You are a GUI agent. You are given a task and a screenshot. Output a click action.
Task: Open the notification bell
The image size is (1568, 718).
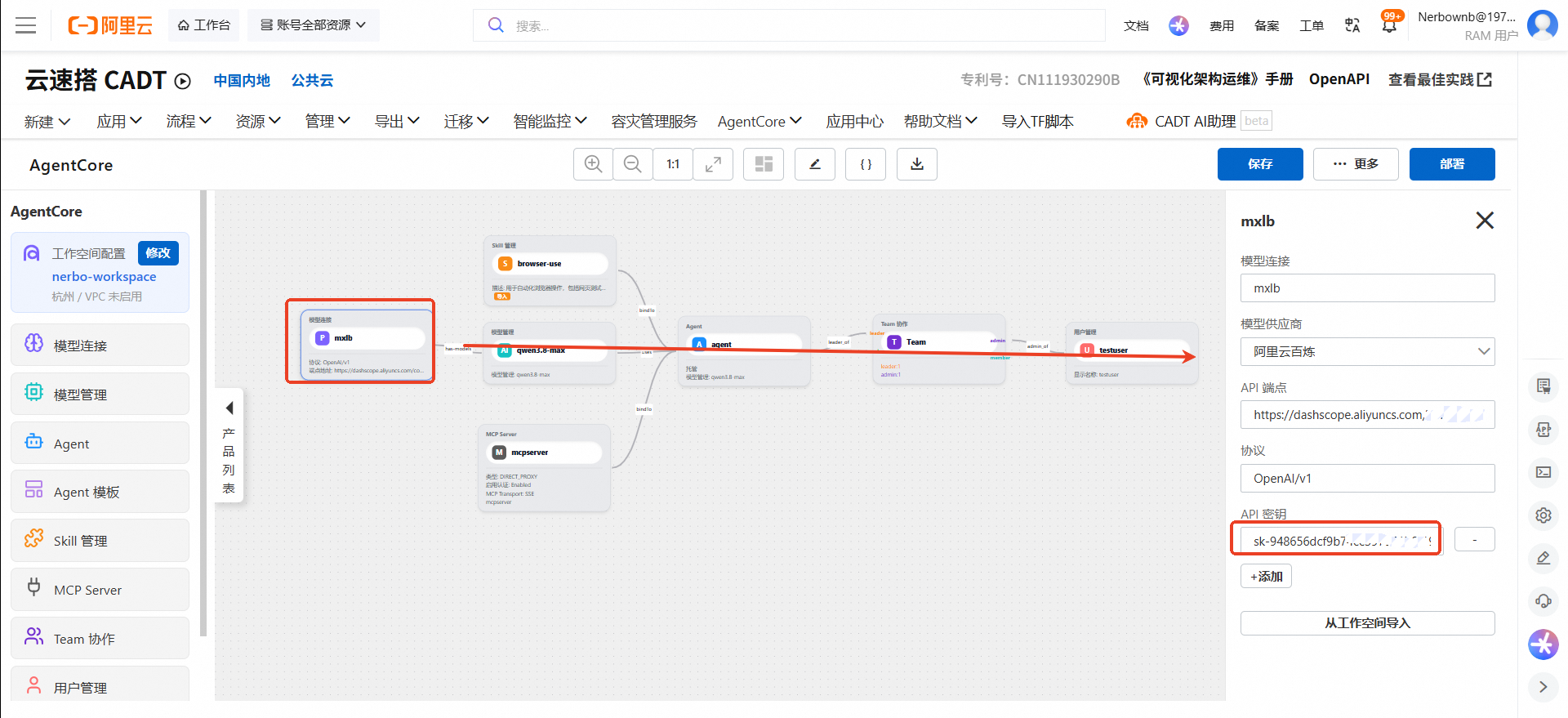click(x=1389, y=25)
